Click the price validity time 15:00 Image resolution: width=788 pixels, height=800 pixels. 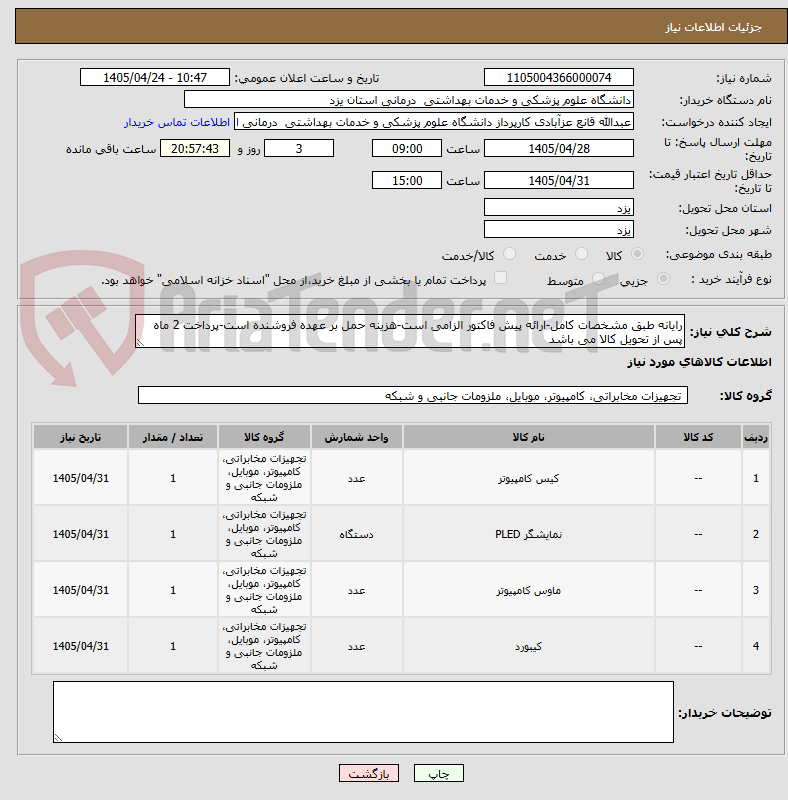point(407,181)
